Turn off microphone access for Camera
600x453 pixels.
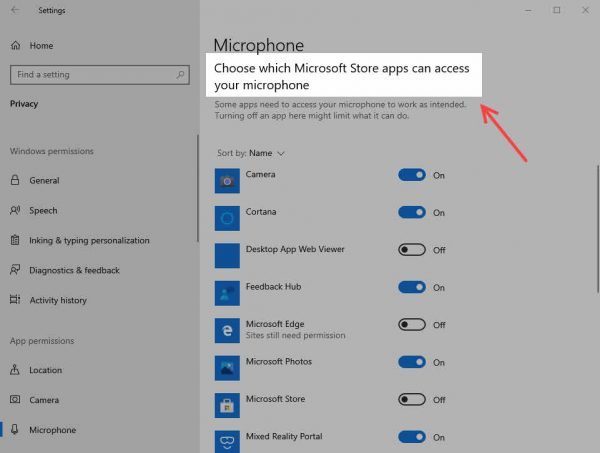pos(411,175)
